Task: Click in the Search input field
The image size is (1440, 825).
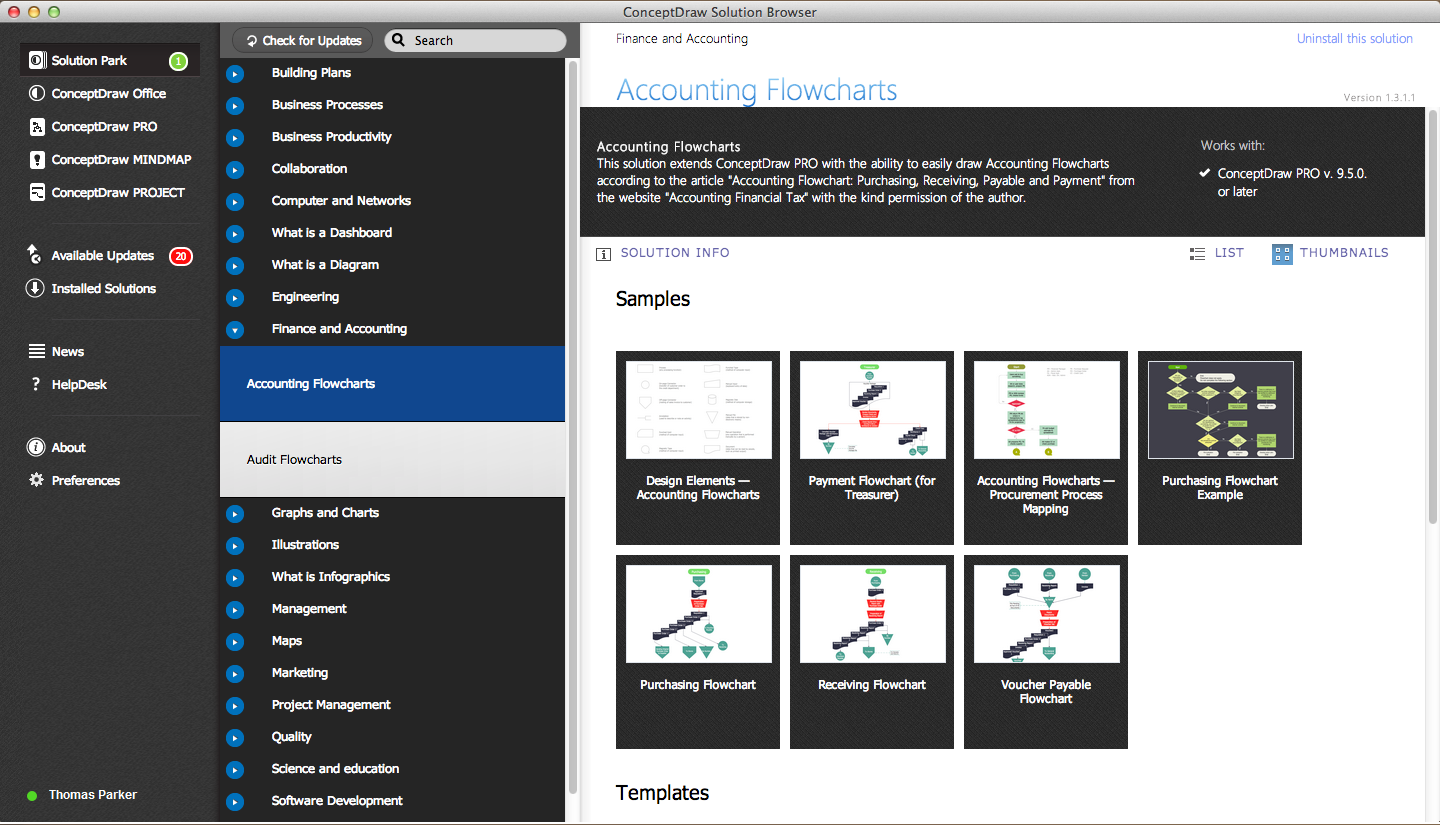Action: coord(475,41)
